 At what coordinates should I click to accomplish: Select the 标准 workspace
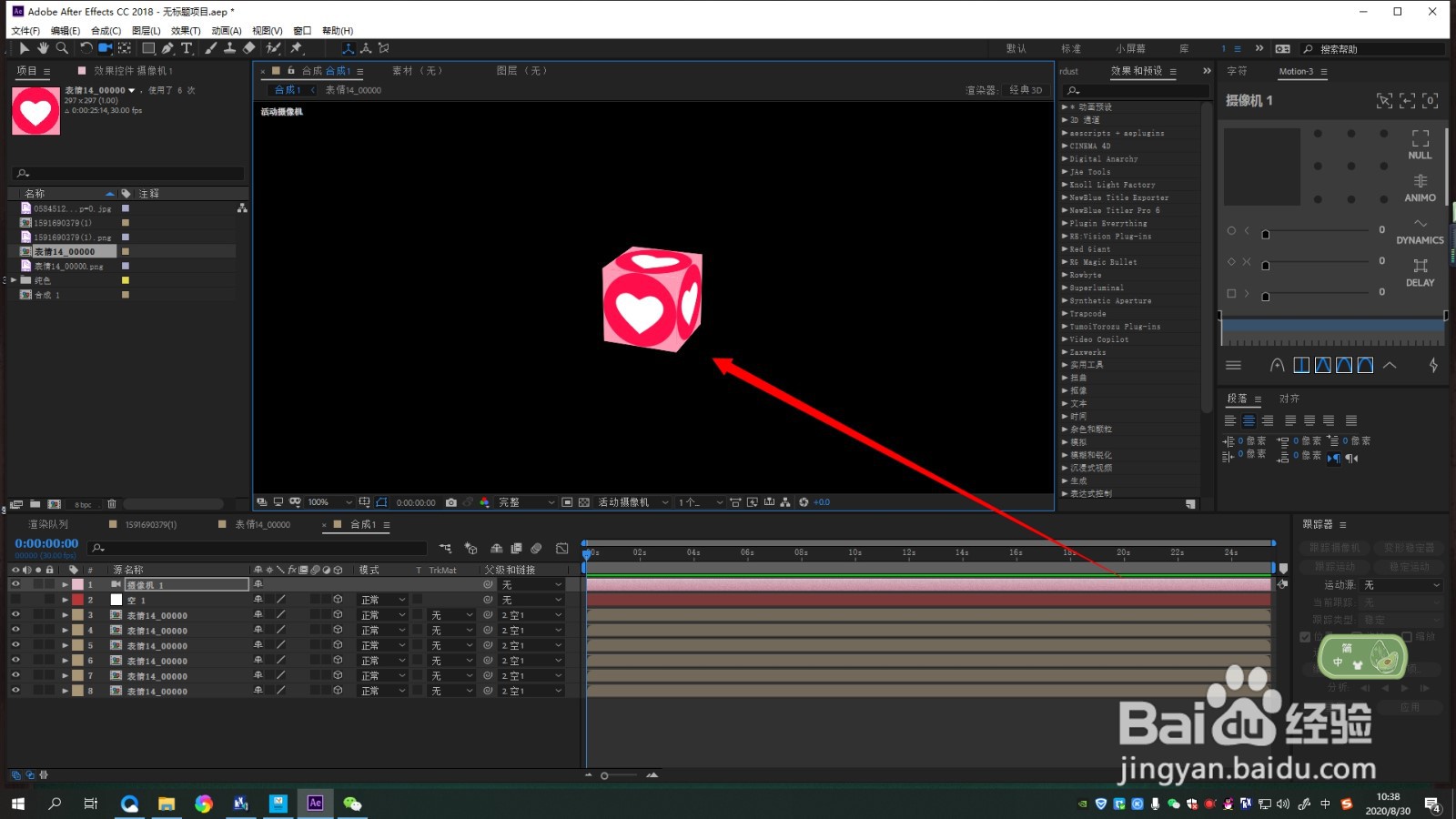[1071, 48]
